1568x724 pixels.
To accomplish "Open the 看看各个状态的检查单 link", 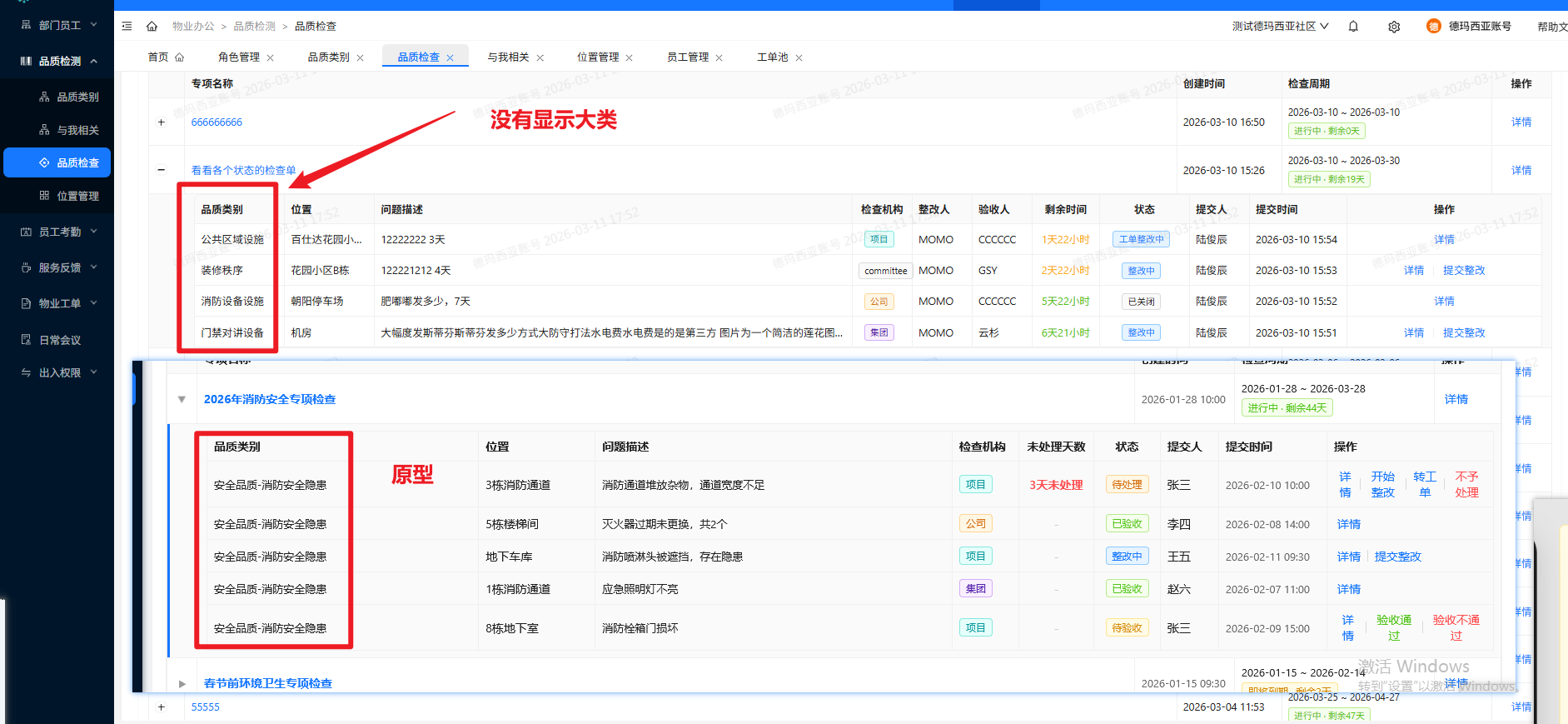I will click(x=243, y=170).
